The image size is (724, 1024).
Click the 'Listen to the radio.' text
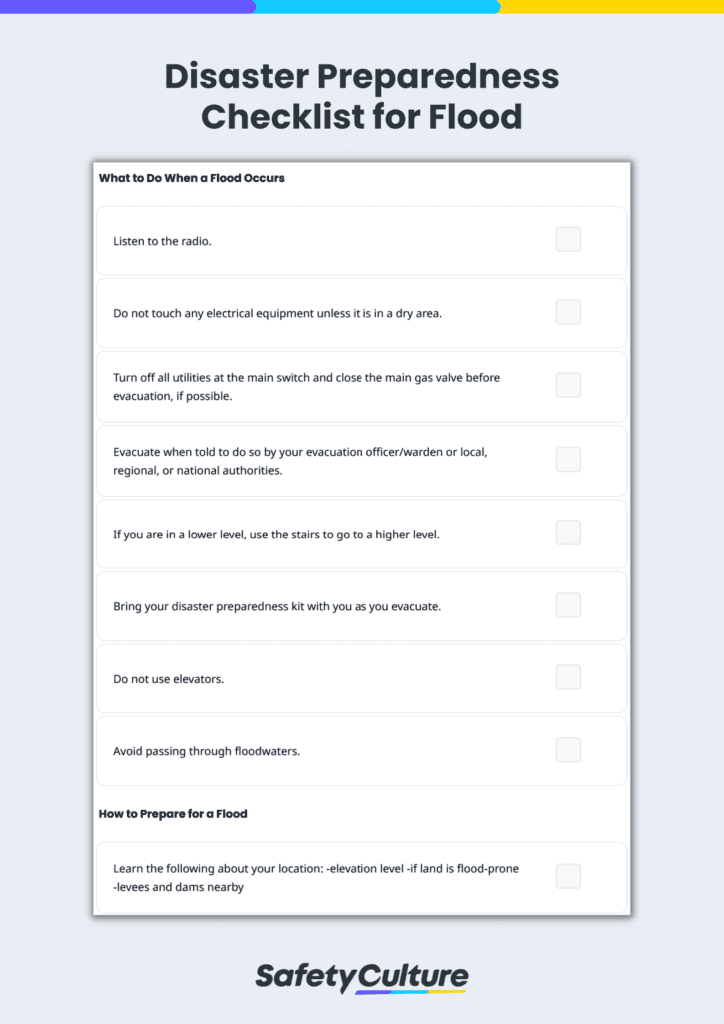tap(163, 241)
